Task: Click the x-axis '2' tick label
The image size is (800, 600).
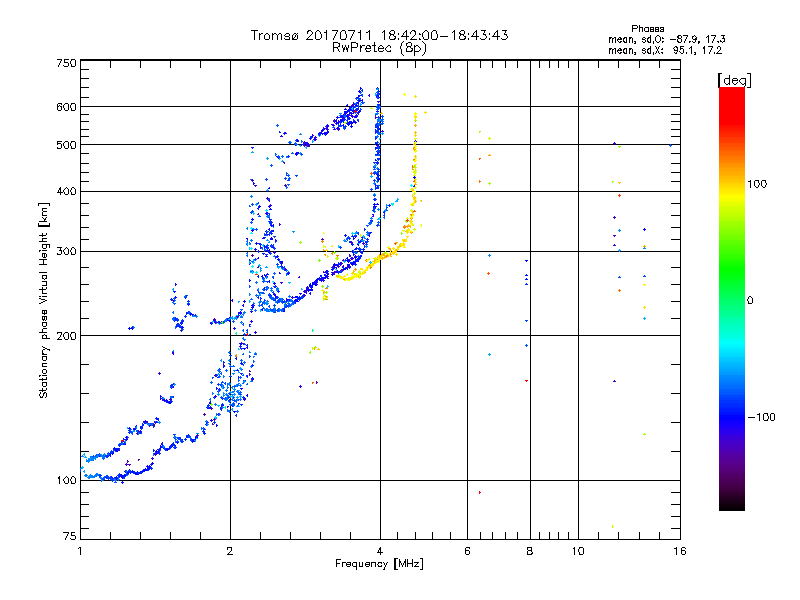Action: [230, 551]
